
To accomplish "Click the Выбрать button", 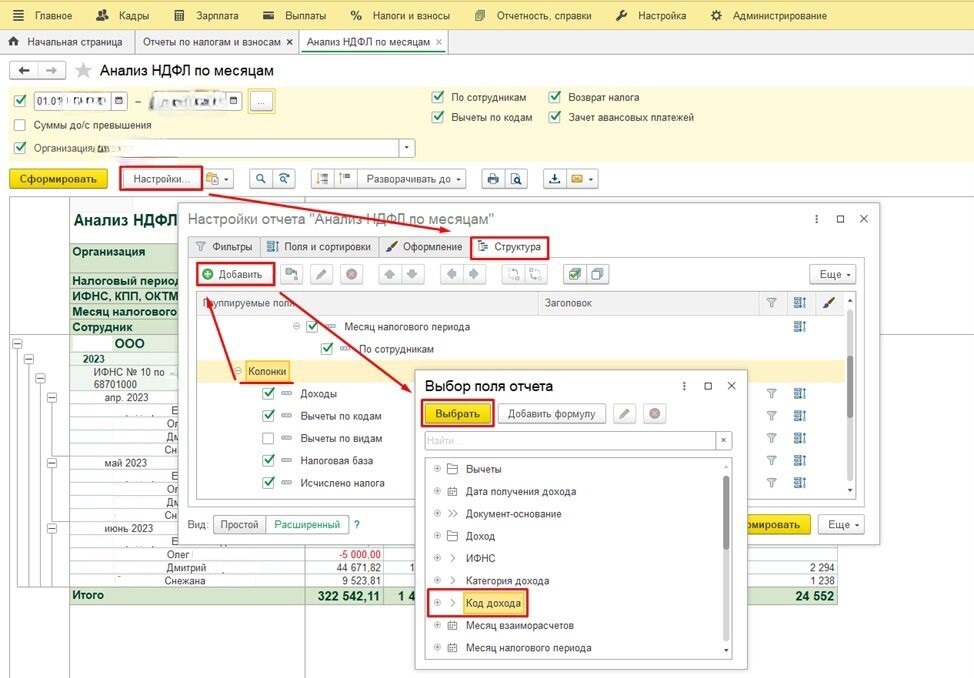I will 457,414.
